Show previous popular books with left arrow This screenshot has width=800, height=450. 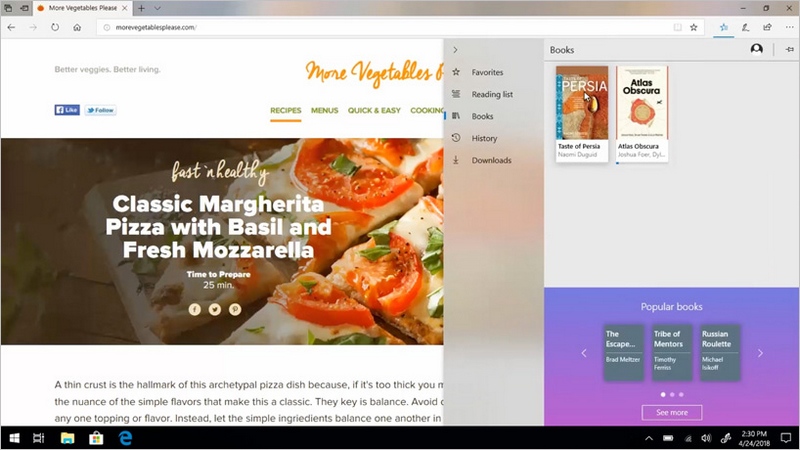(584, 353)
